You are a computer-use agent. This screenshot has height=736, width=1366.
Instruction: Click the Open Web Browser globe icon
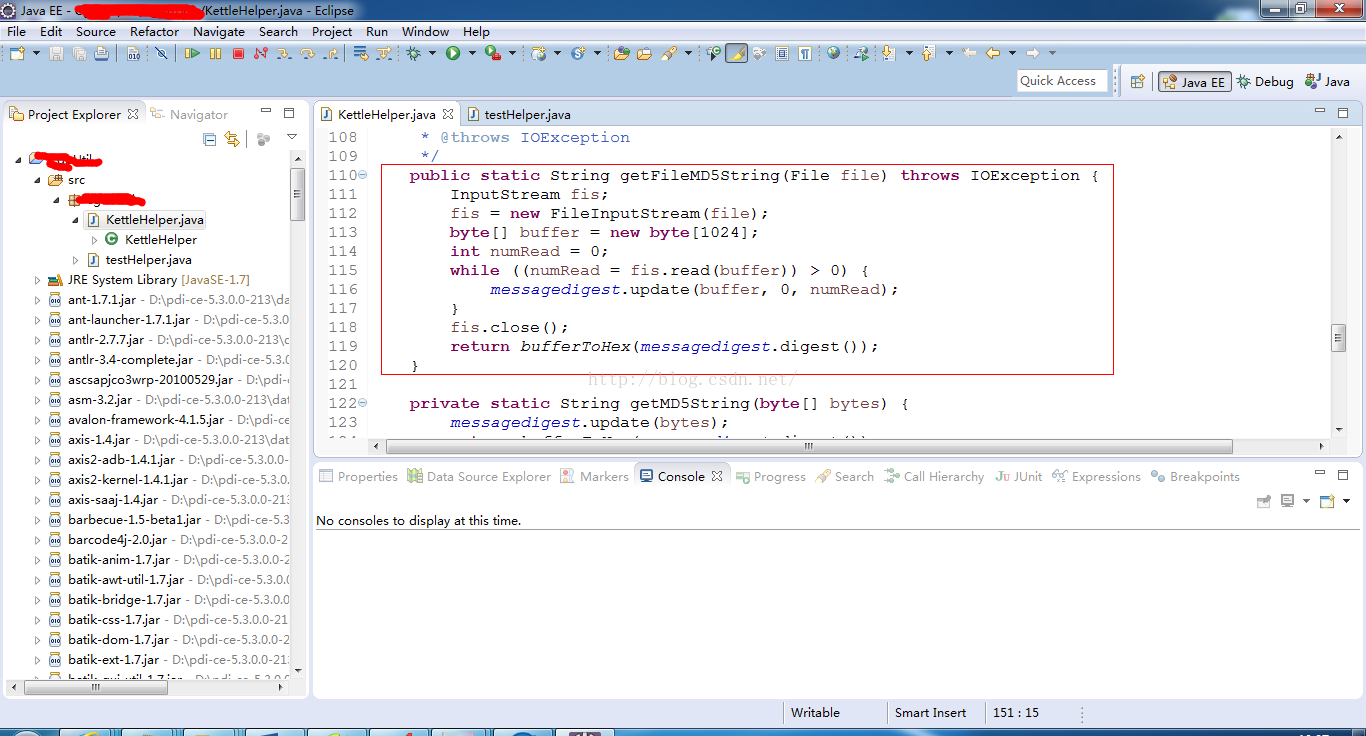[x=833, y=53]
